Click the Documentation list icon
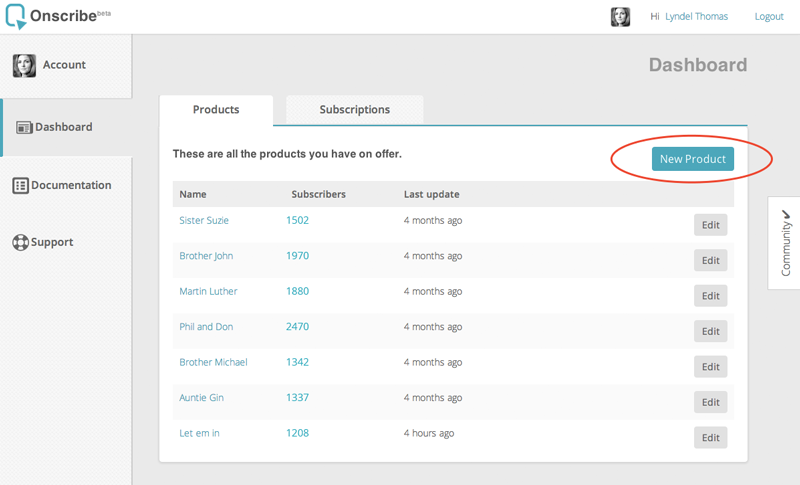This screenshot has width=800, height=485. 20,185
